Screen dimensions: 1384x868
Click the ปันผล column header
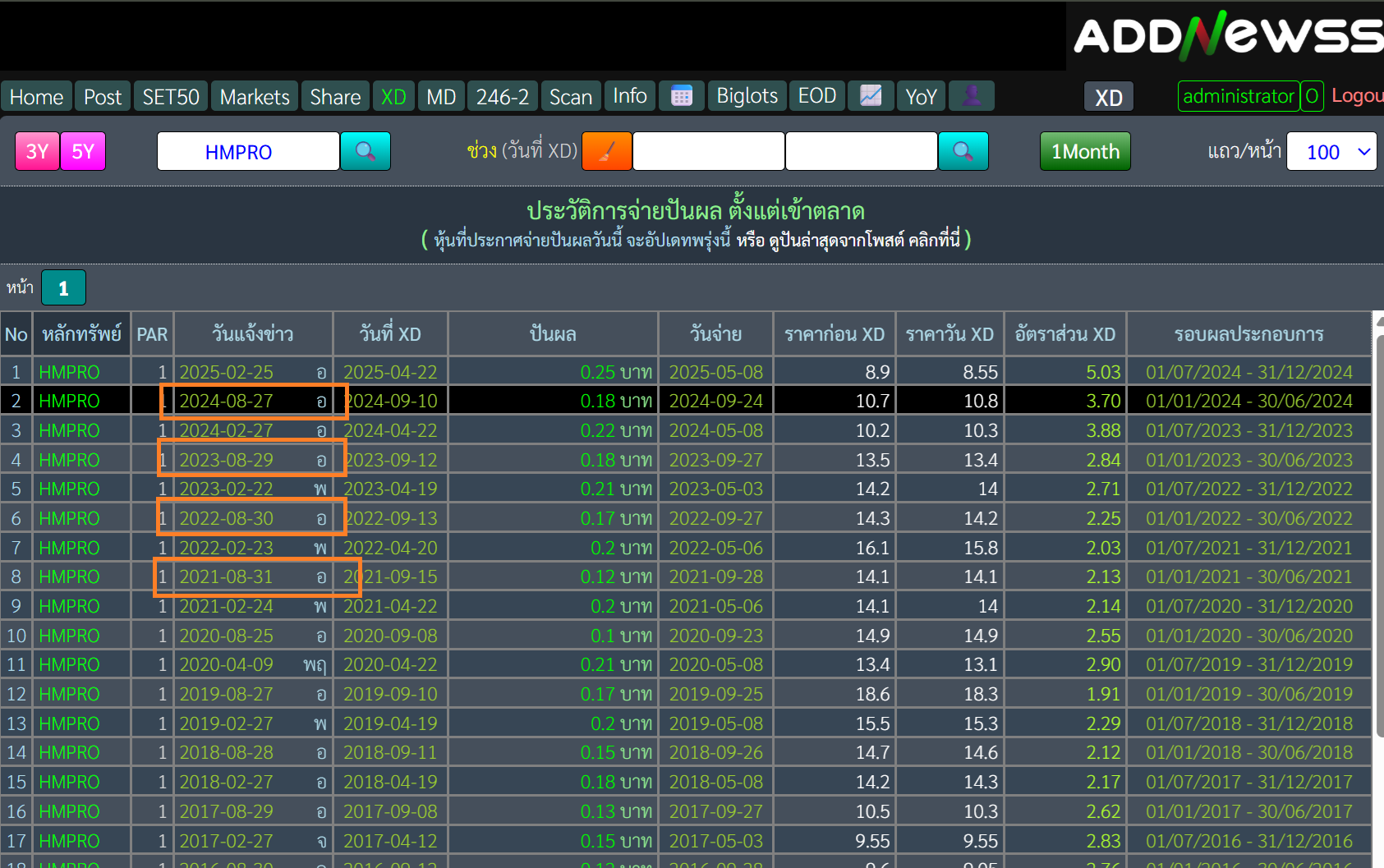pos(553,334)
